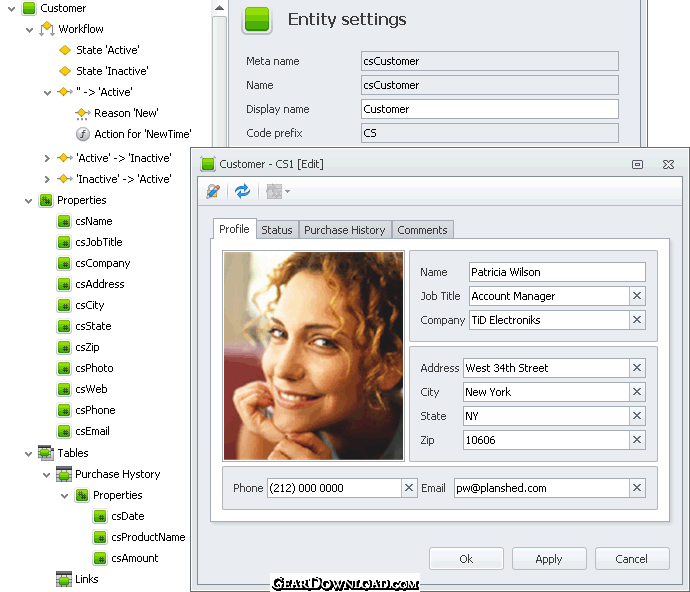This screenshot has width=690, height=592.
Task: Click the Properties group icon under Customer
Action: click(x=46, y=200)
